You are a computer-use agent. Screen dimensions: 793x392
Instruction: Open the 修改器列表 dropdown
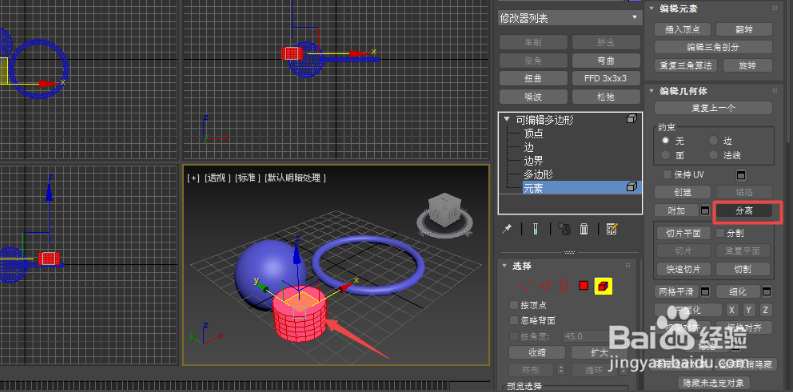(x=569, y=18)
